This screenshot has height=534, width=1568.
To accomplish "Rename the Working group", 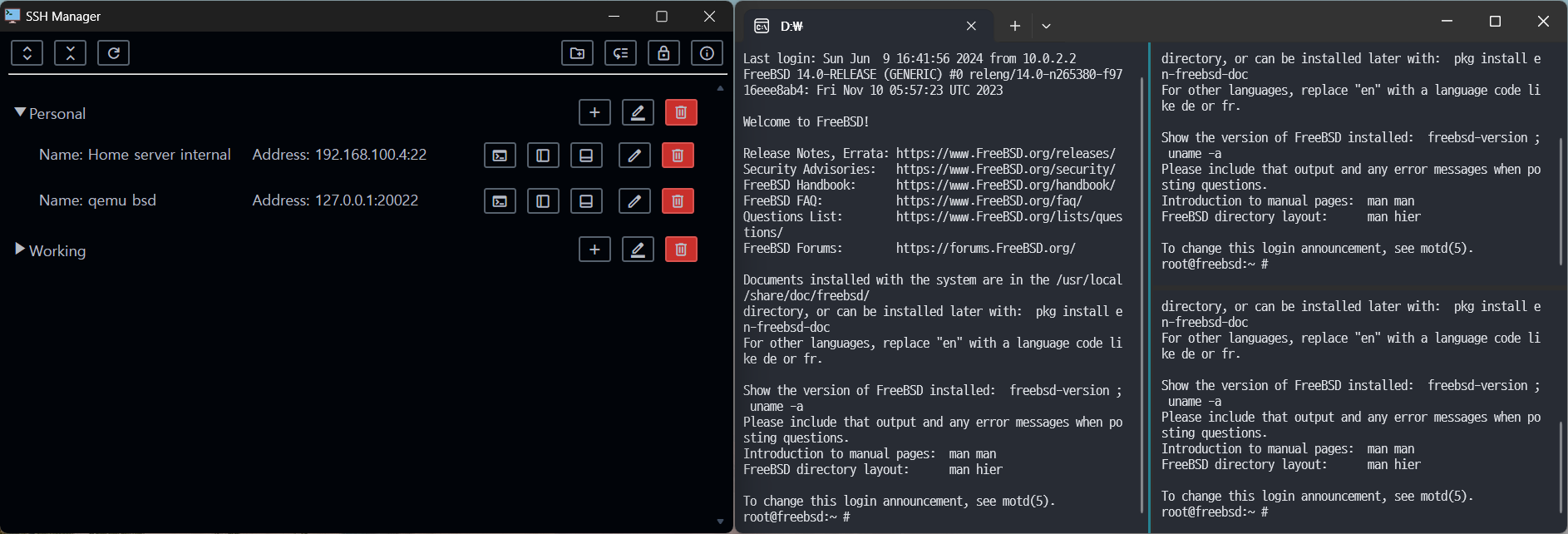I will point(638,250).
